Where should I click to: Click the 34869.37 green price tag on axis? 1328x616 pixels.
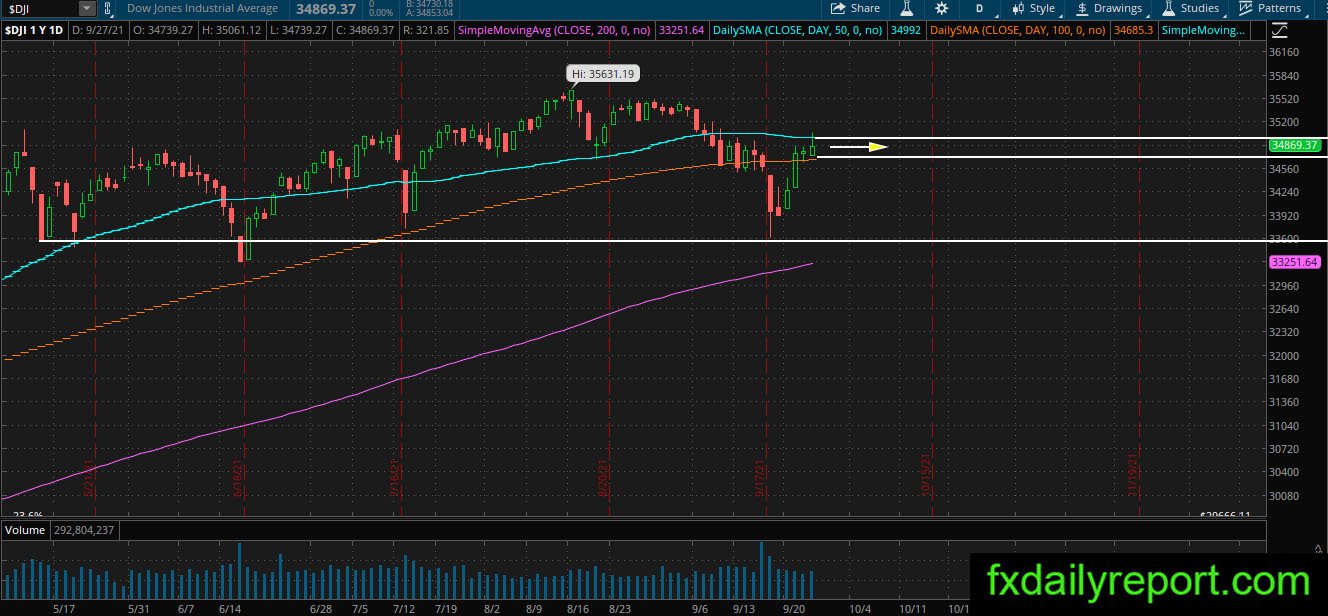(x=1293, y=145)
